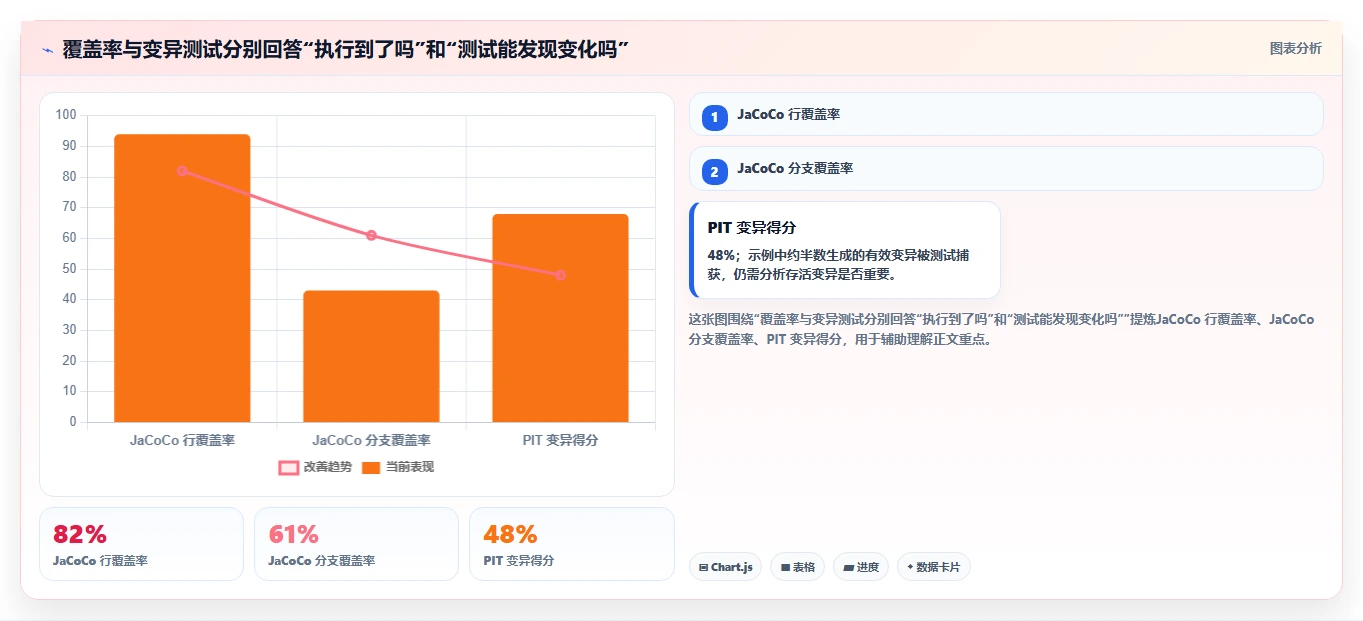Click the y-axis value 100
Image resolution: width=1363 pixels, height=621 pixels.
point(66,115)
